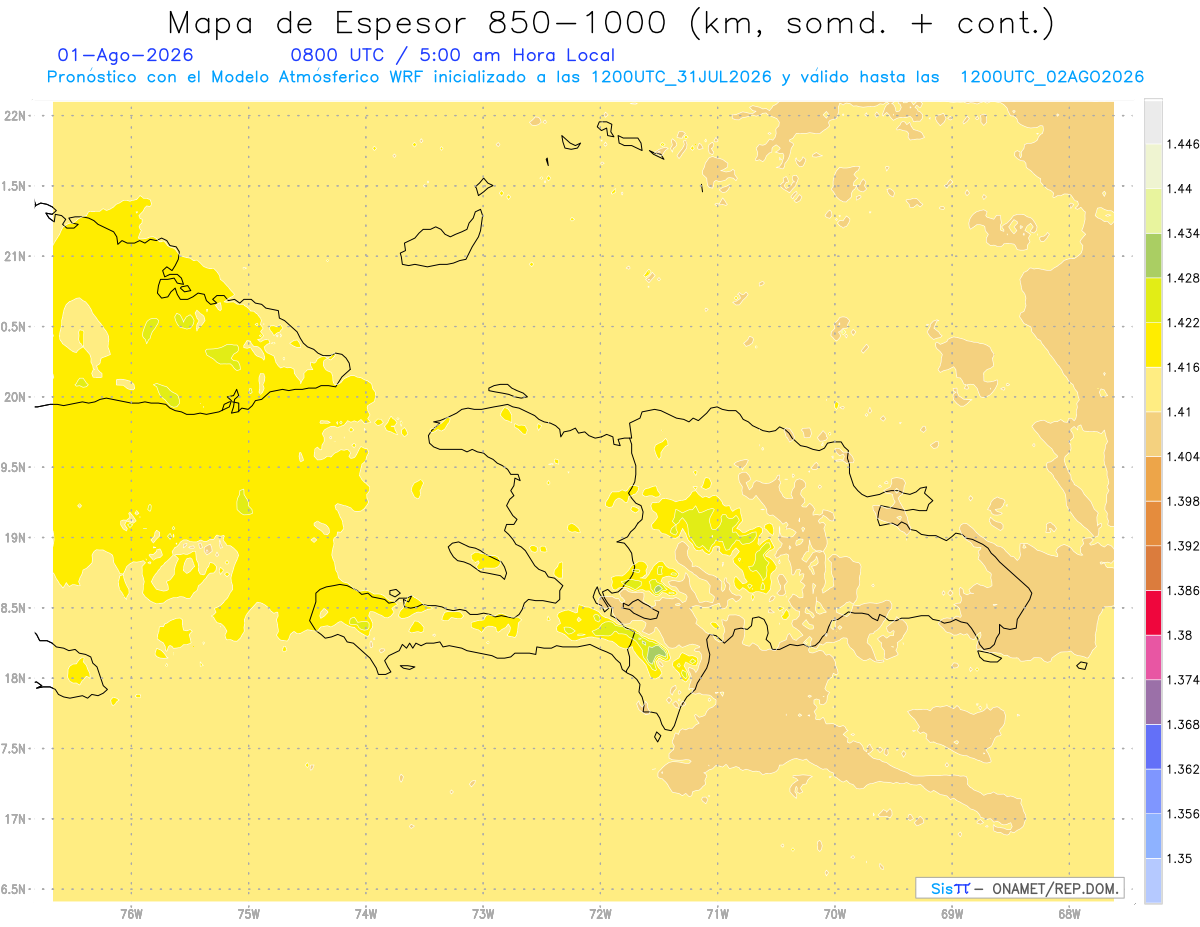Click the colorbar value '1.416'

pos(1183,367)
